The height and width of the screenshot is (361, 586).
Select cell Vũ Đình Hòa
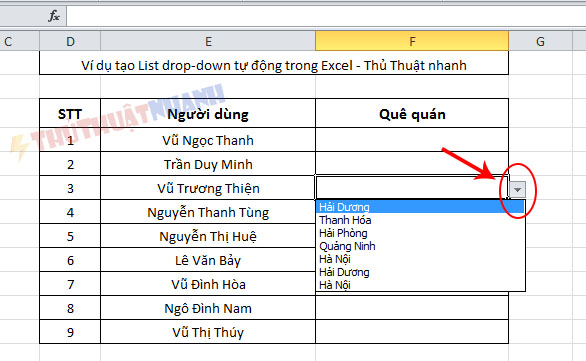[208, 284]
